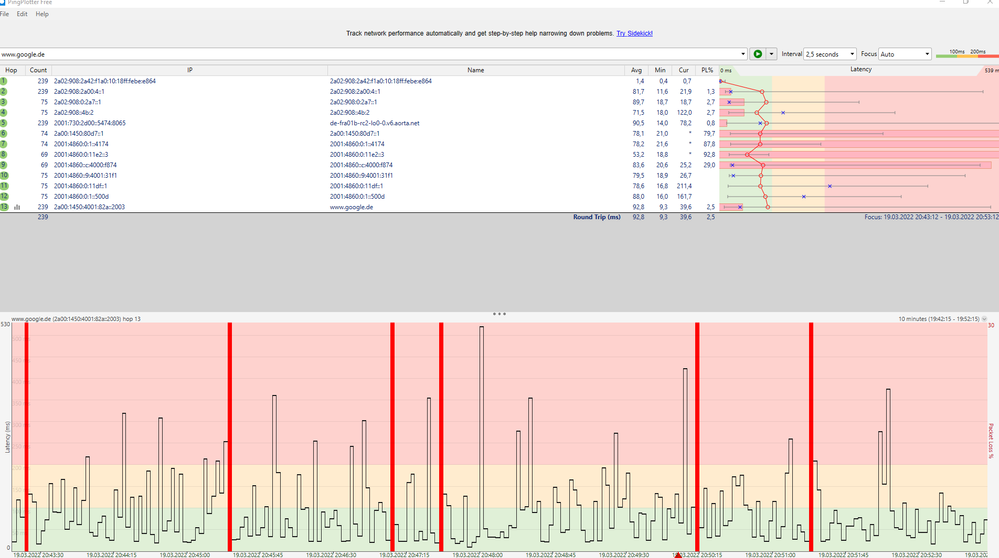The width and height of the screenshot is (999, 558).
Task: Select IP 2001:4860::9:4001:31f1 cell
Action: (x=85, y=175)
